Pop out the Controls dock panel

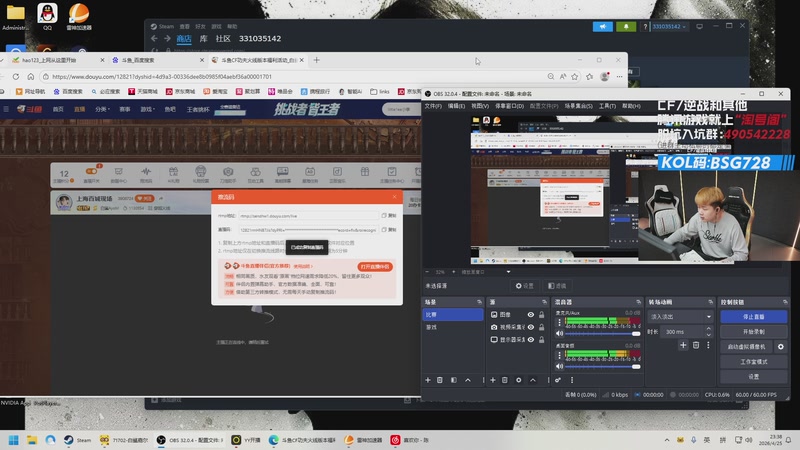click(785, 302)
